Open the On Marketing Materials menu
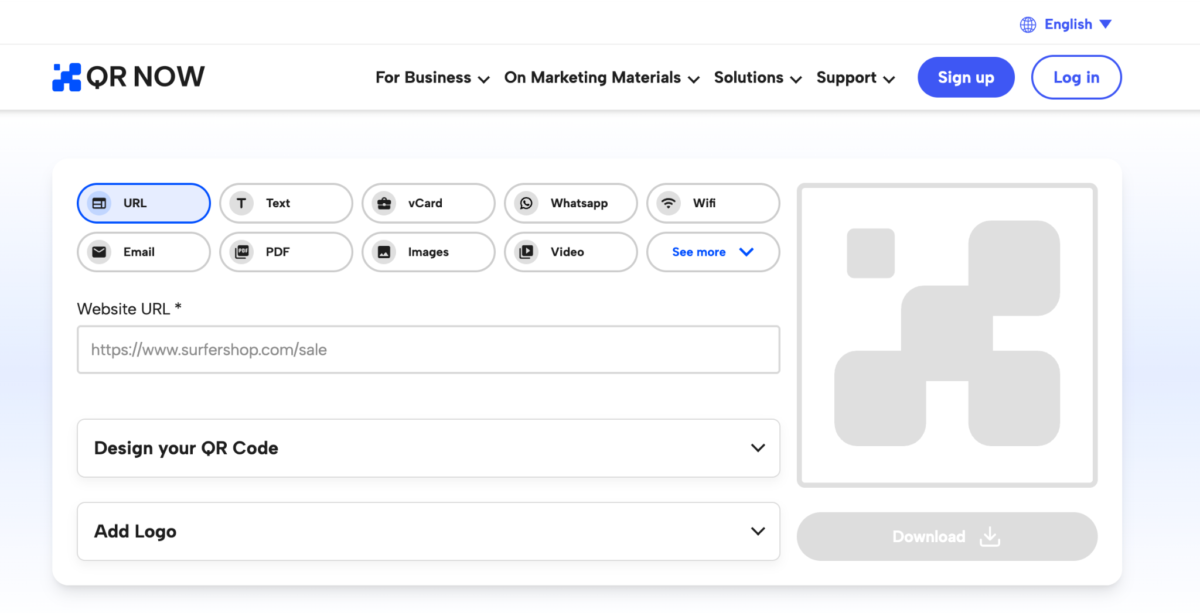The width and height of the screenshot is (1200, 613). [x=601, y=78]
